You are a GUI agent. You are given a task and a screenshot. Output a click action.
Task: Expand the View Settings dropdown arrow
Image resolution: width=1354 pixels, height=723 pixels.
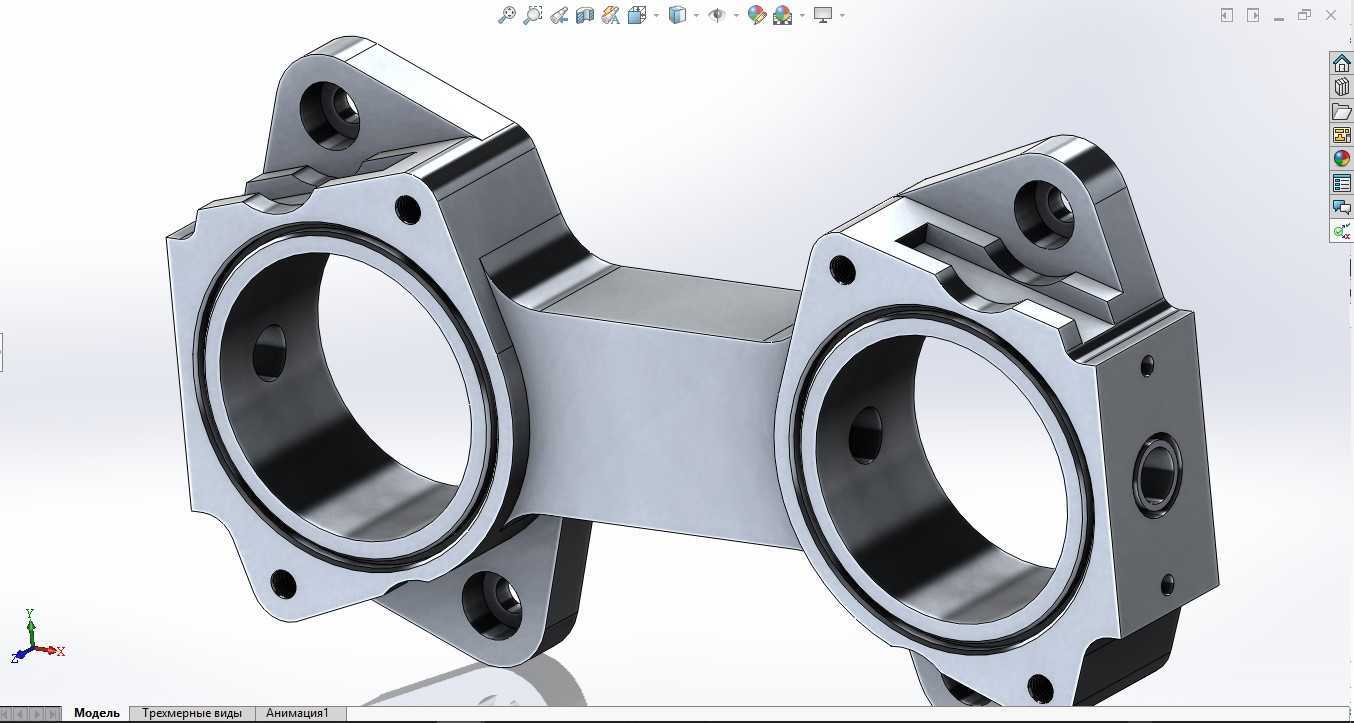[842, 15]
